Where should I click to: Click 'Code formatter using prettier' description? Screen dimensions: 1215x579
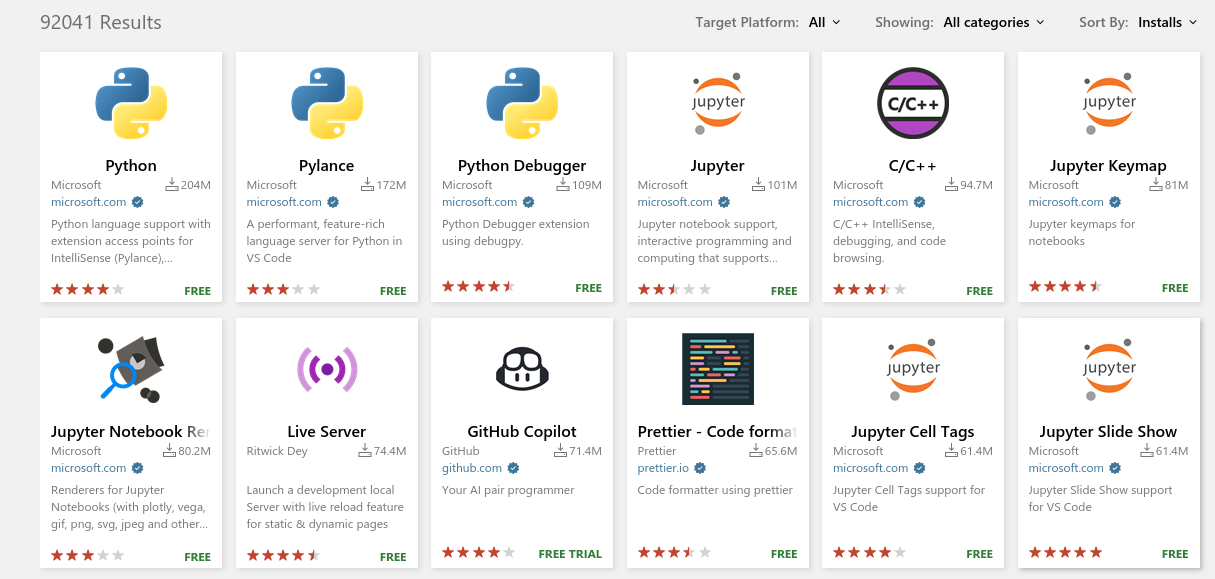715,490
